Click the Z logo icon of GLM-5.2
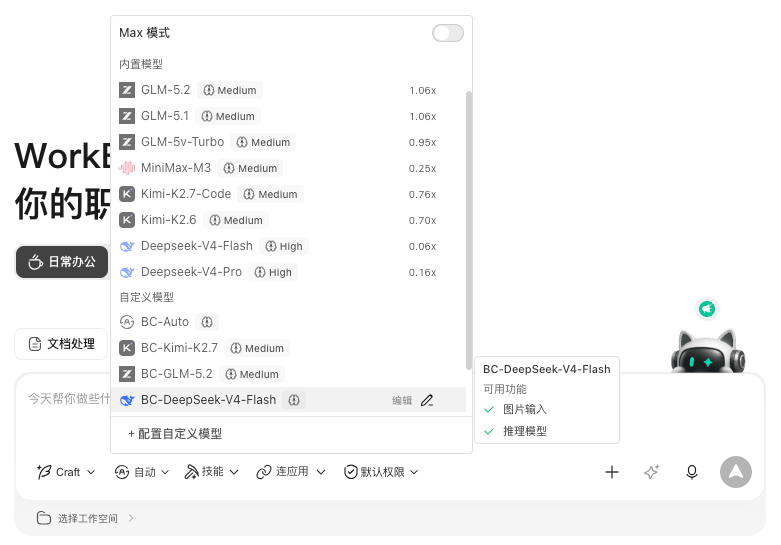The image size is (781, 545). pyautogui.click(x=127, y=90)
